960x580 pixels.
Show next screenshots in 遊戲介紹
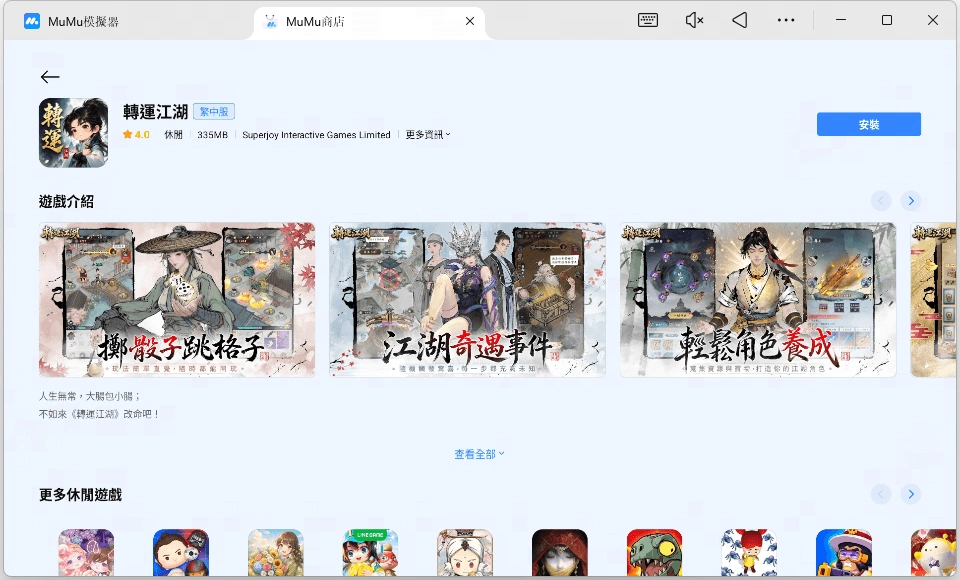click(911, 201)
